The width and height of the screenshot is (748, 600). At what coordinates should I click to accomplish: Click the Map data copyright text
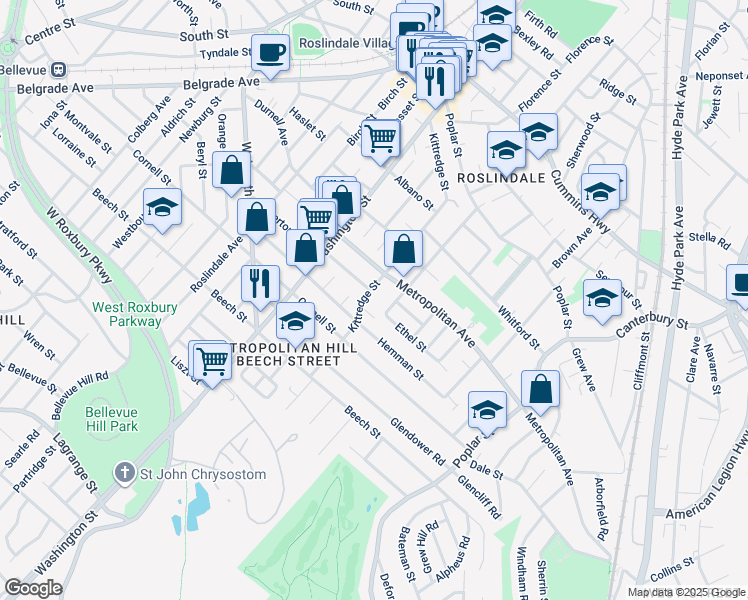pyautogui.click(x=686, y=593)
